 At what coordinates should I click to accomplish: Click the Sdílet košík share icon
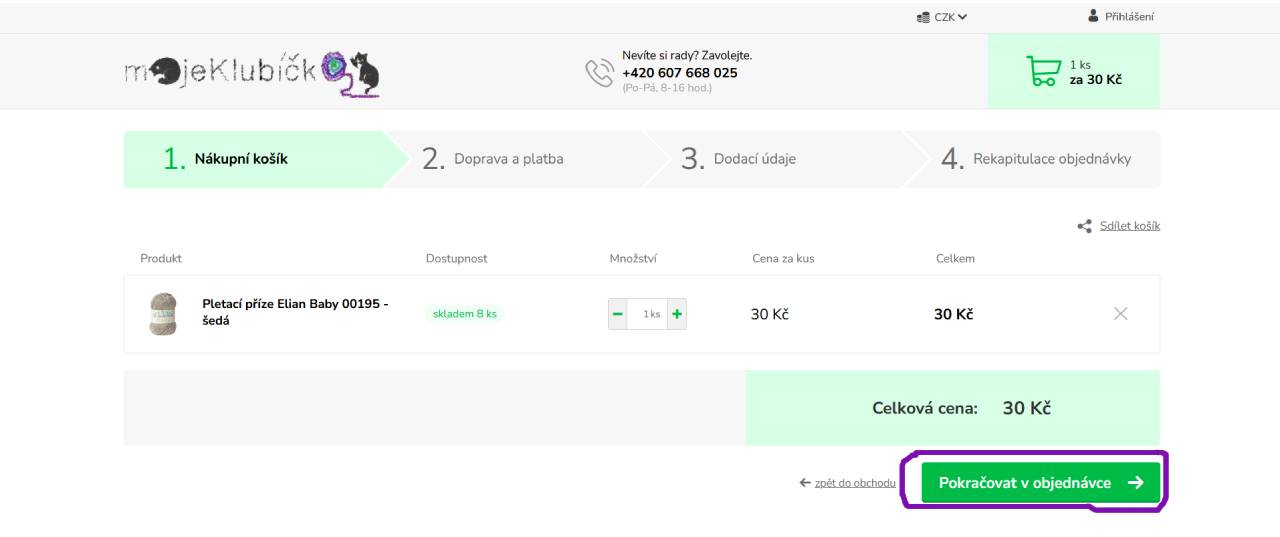coord(1084,226)
